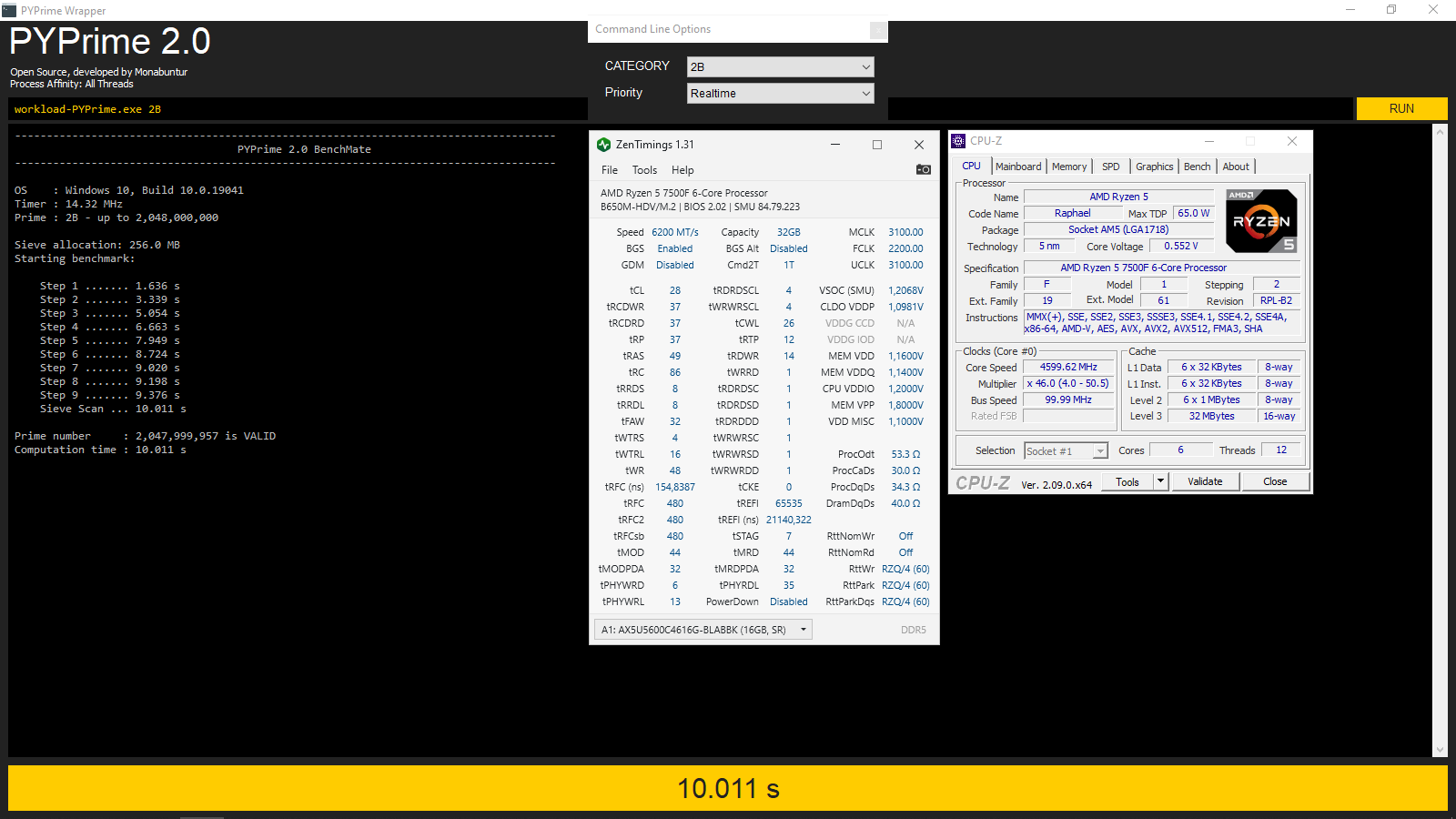This screenshot has height=819, width=1456.
Task: Click the Sieve Scan 10.011 s line
Action: (x=113, y=409)
